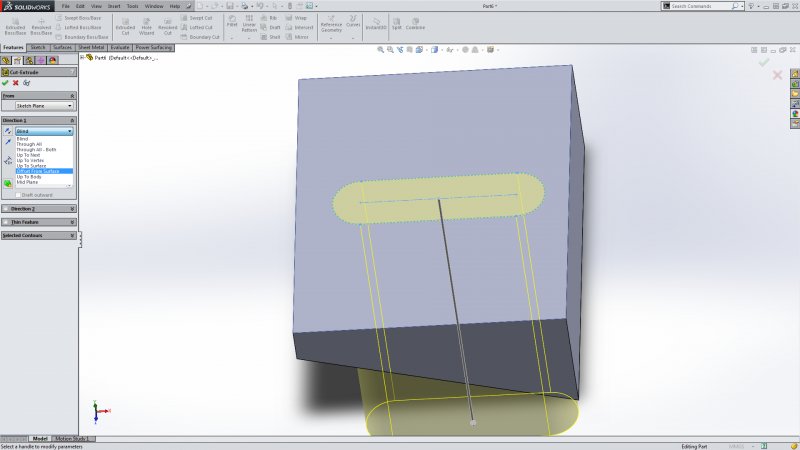Open the Insert menu
800x450 pixels.
point(114,6)
